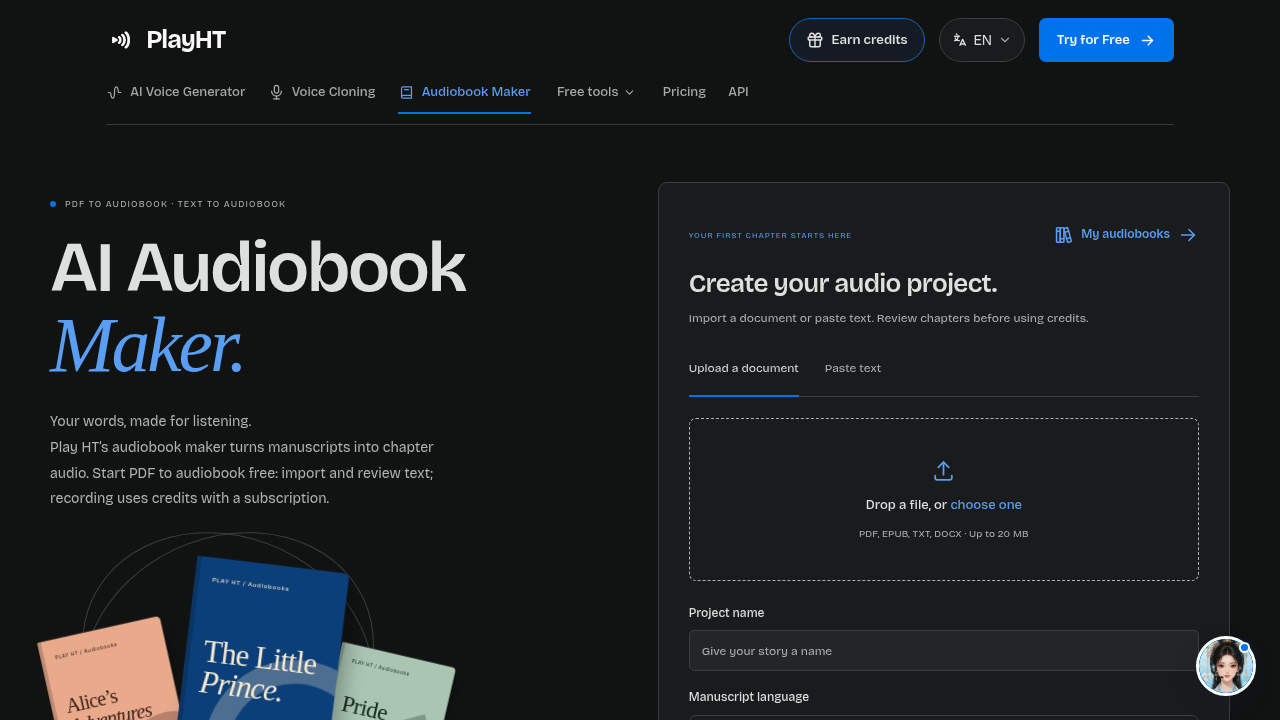The width and height of the screenshot is (1280, 720).
Task: Select the Upload a document tab
Action: (744, 368)
